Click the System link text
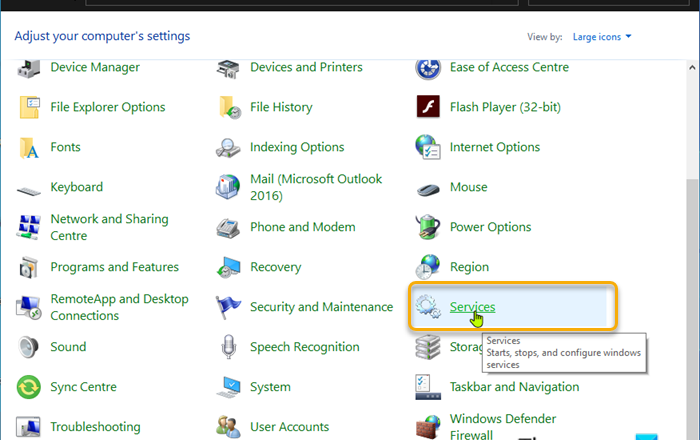700x440 pixels. [x=270, y=387]
